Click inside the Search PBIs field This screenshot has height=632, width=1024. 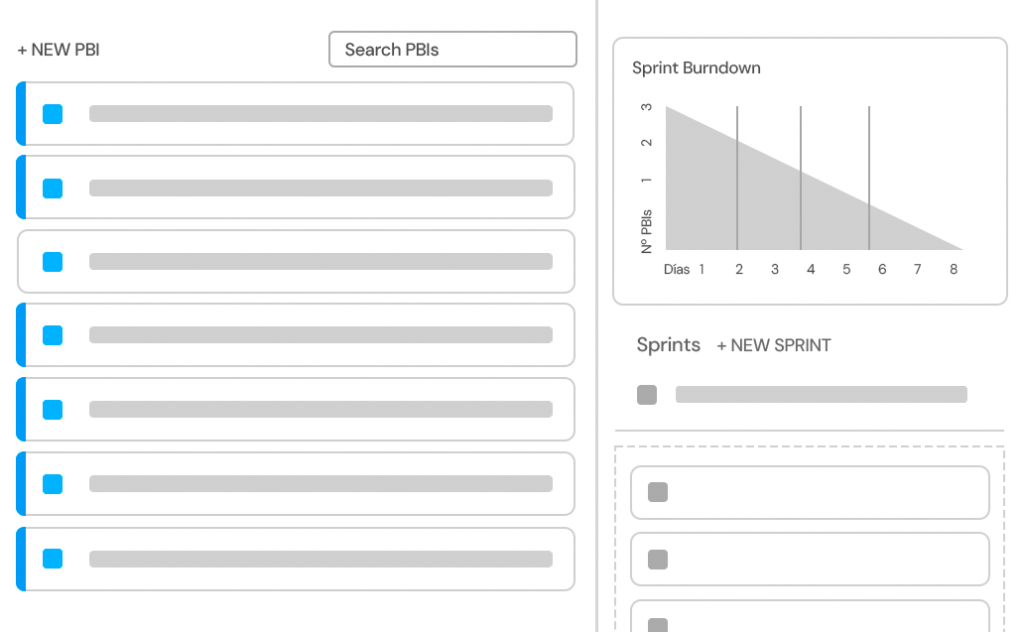click(452, 49)
